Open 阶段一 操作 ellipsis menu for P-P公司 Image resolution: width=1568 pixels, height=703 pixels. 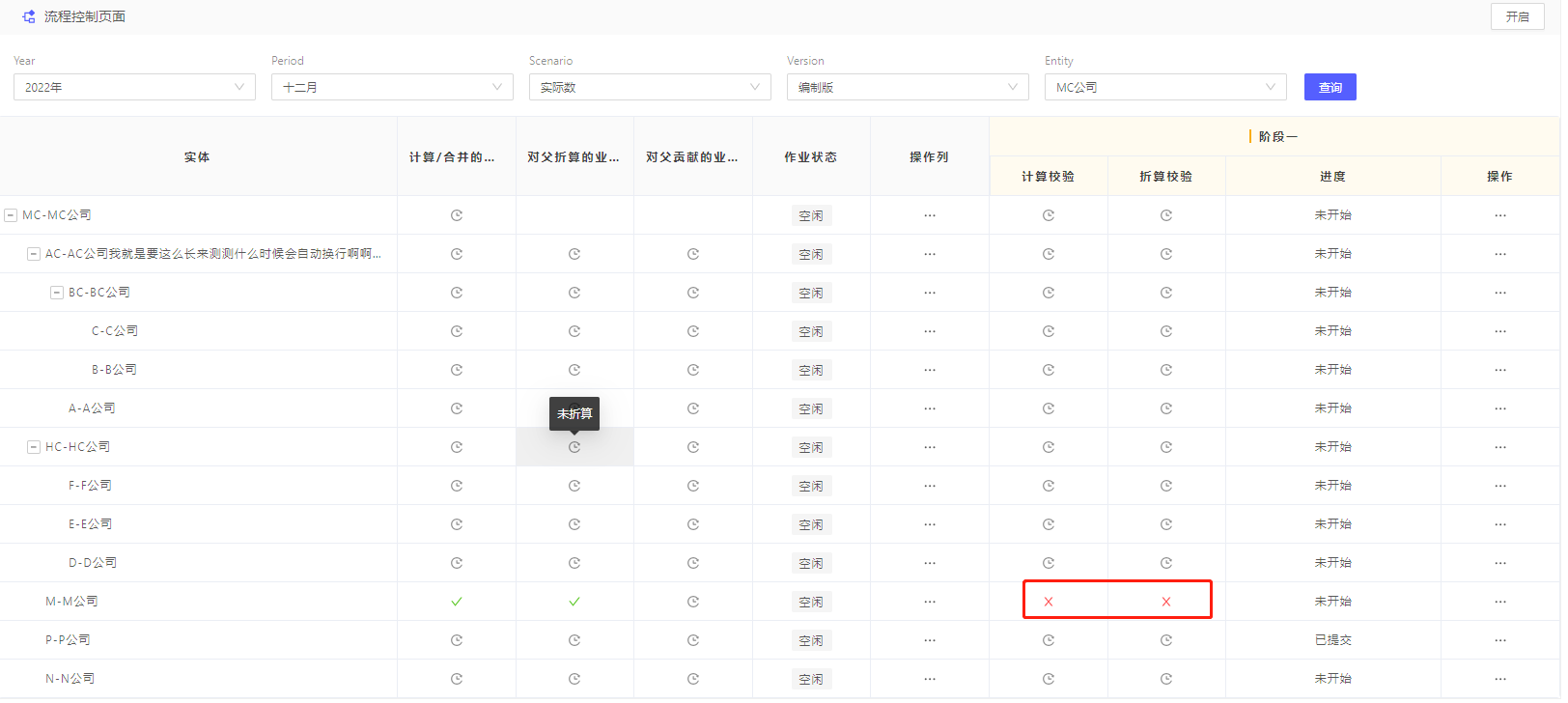[1499, 640]
